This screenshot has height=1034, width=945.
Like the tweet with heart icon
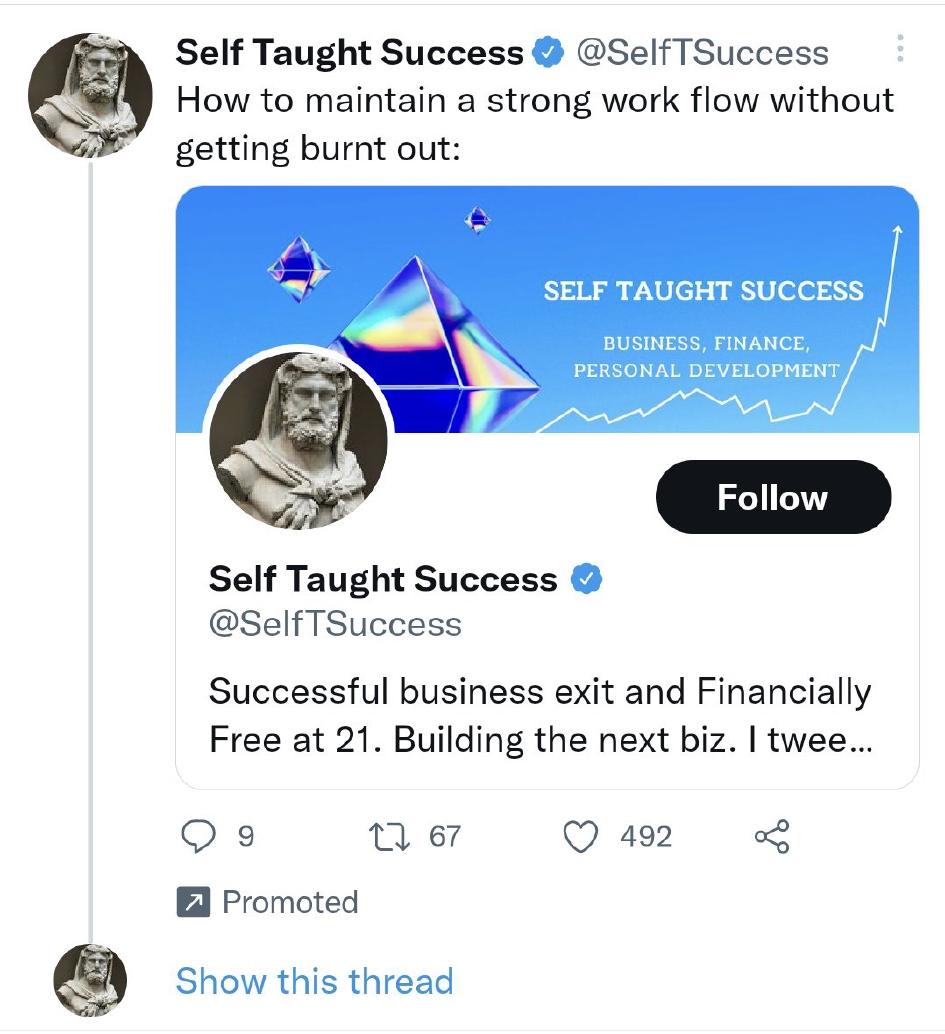[581, 836]
